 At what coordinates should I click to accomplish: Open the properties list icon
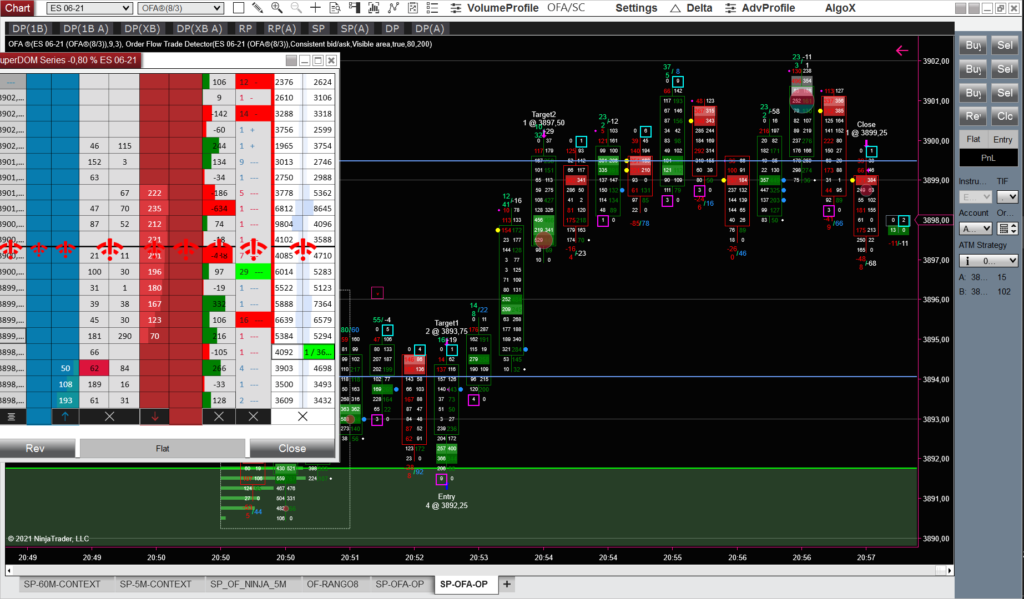point(432,8)
